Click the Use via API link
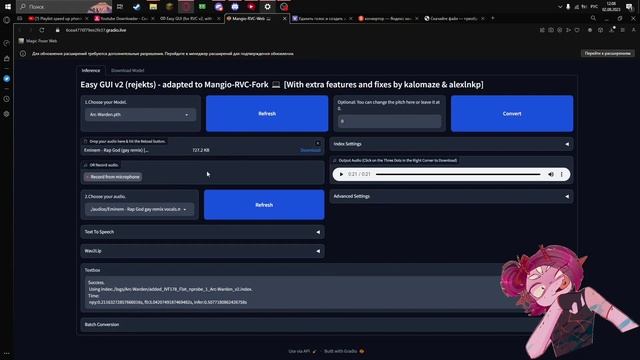 click(x=302, y=351)
